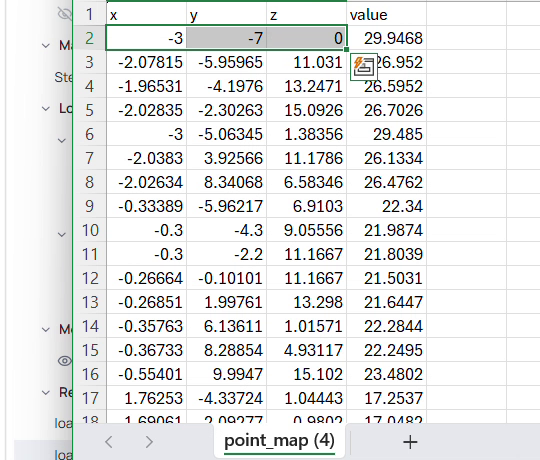Select cell containing 13.298
The image size is (540, 460).
pos(307,302)
